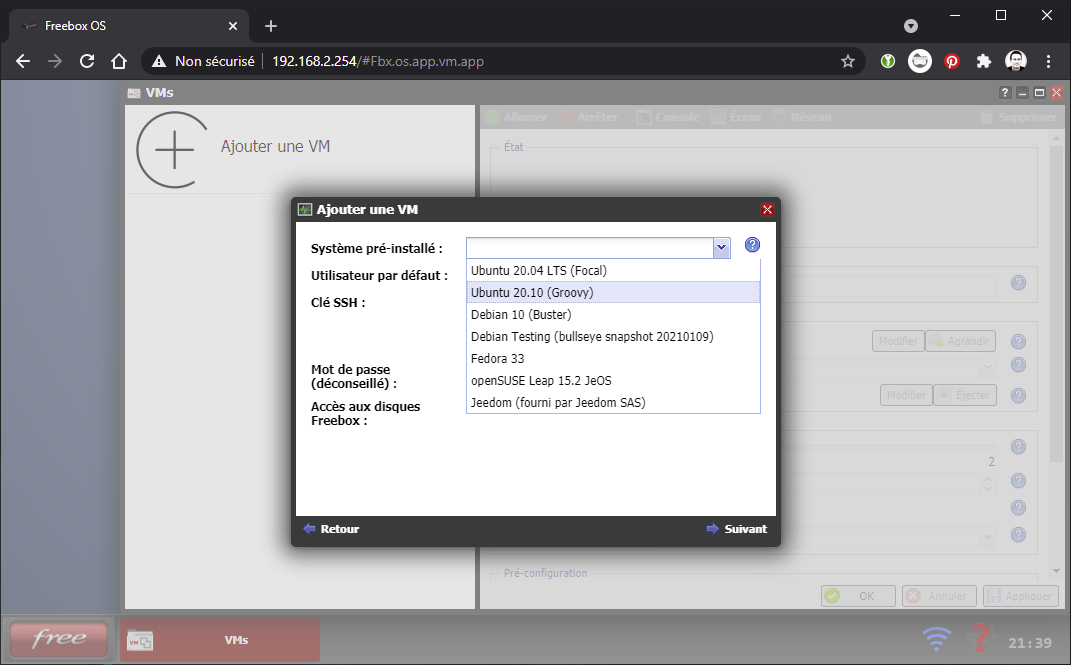Click the browser home icon
The height and width of the screenshot is (665, 1071).
coord(119,61)
